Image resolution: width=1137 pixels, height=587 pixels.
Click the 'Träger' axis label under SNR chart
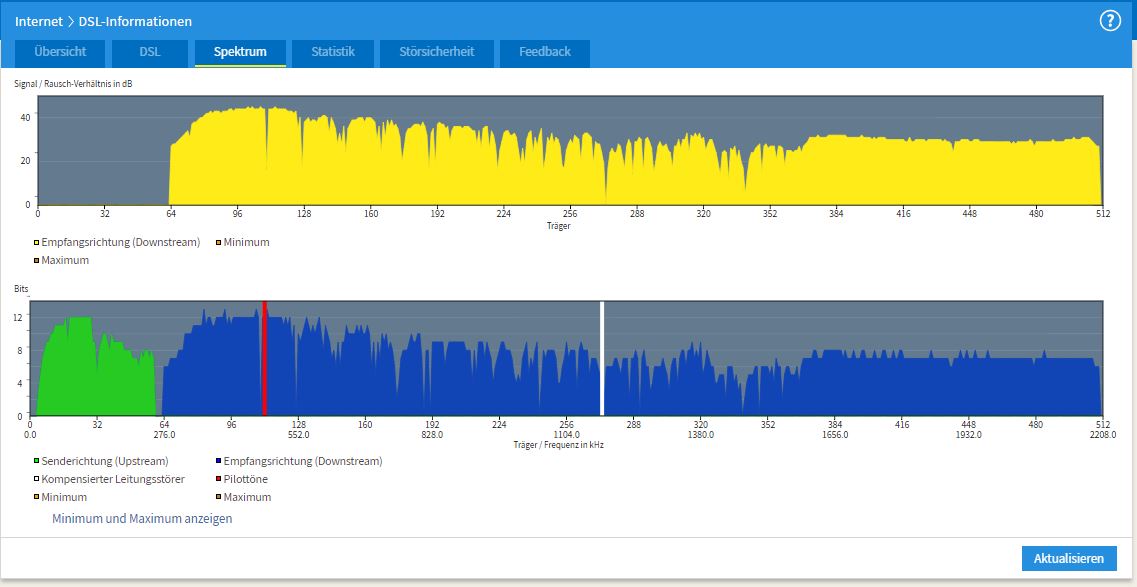coord(558,226)
